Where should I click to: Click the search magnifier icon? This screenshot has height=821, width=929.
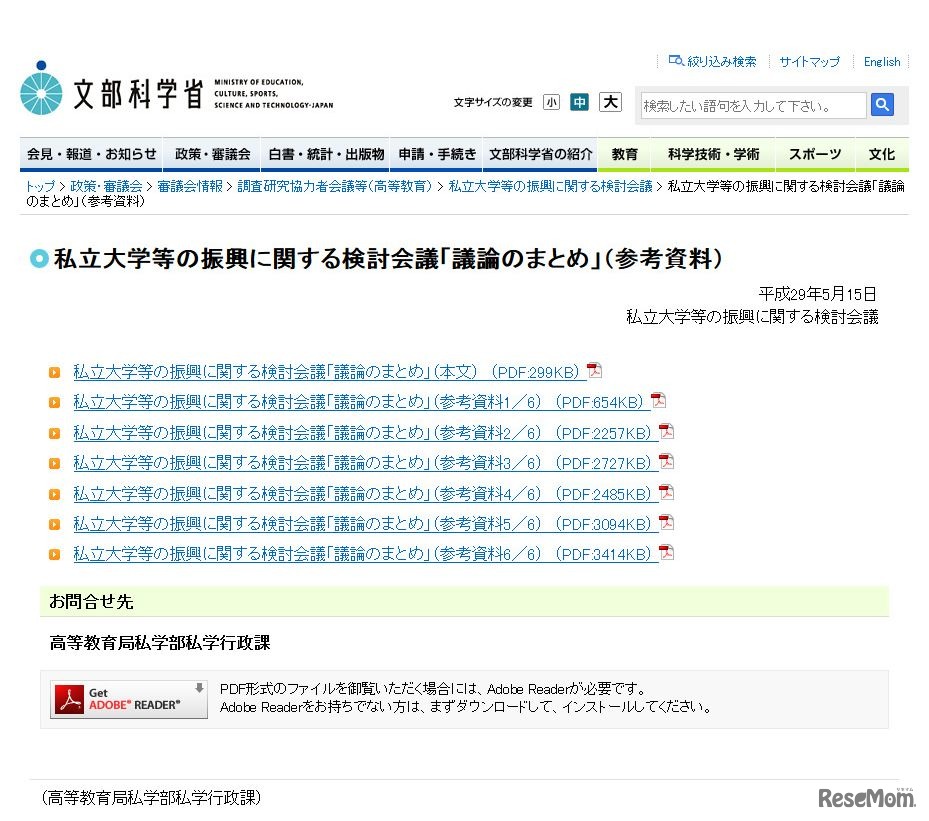coord(881,104)
